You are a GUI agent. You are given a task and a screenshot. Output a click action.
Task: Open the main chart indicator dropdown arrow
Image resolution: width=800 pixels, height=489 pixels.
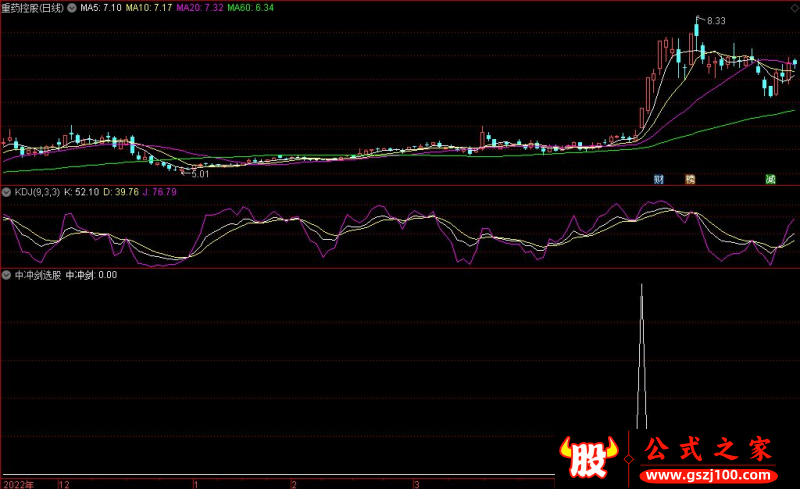(x=72, y=7)
